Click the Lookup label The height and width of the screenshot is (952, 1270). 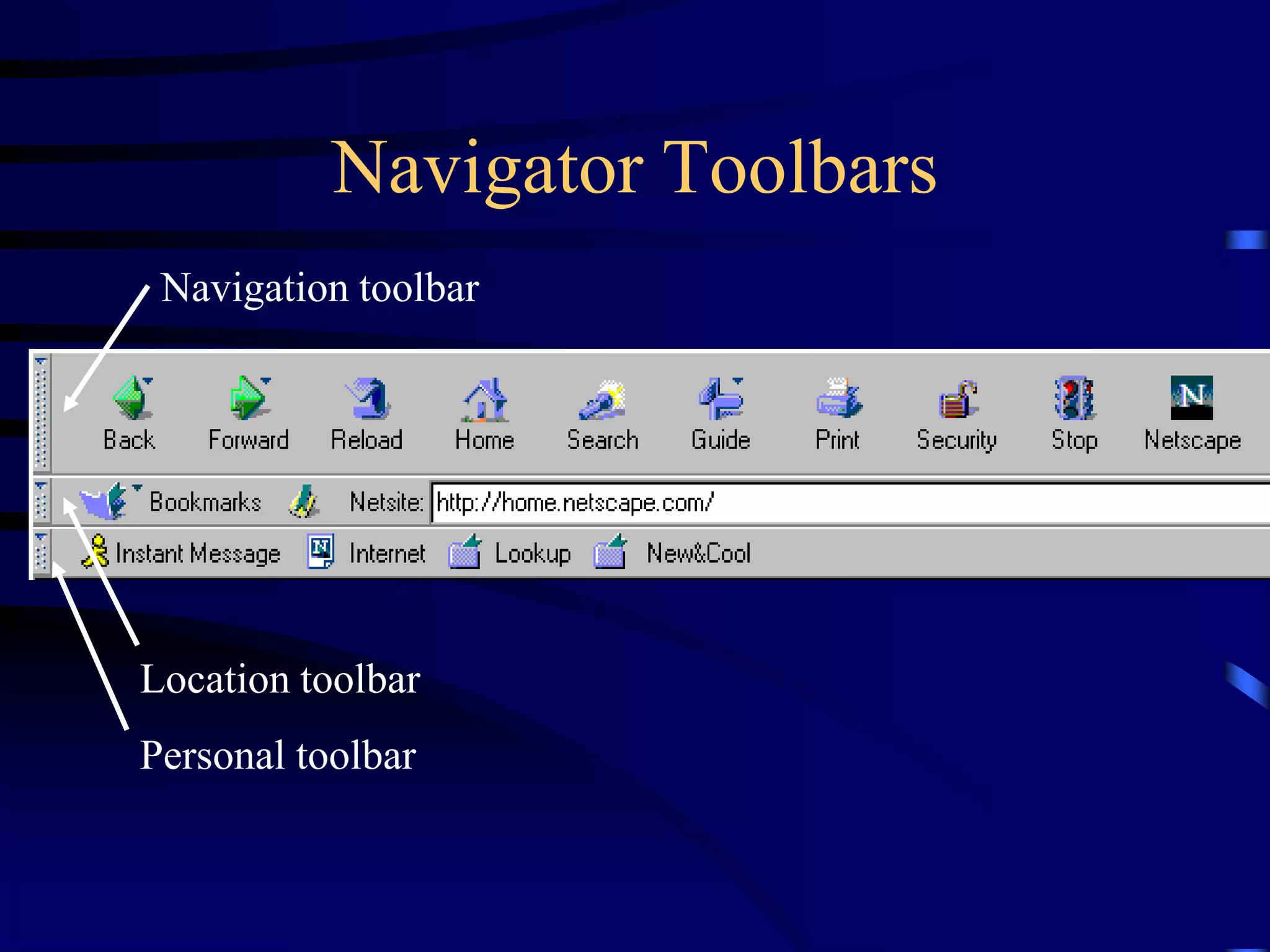tap(533, 553)
